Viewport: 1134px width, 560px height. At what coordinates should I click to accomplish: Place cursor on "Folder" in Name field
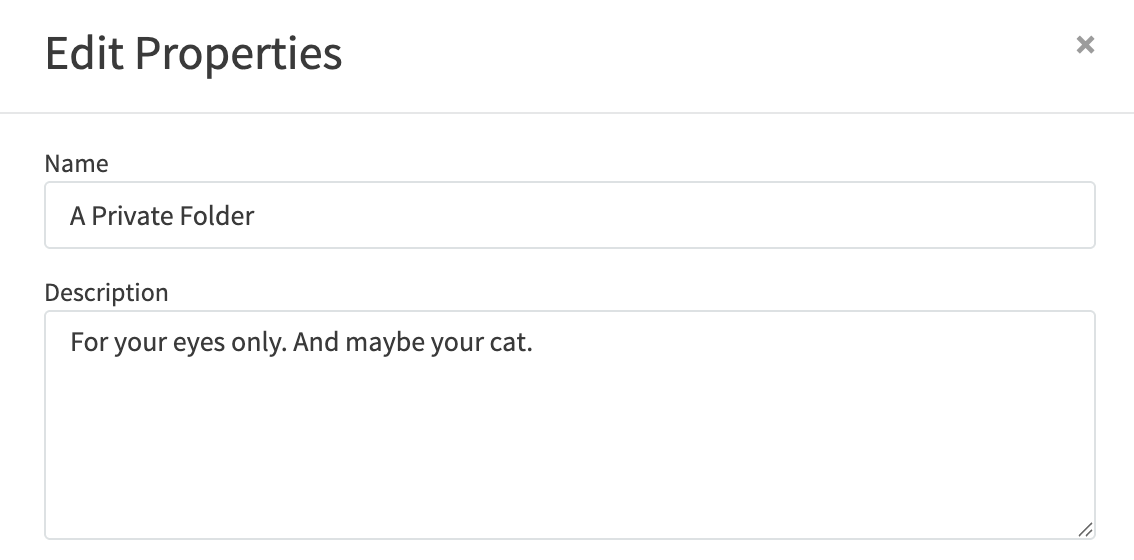(214, 215)
